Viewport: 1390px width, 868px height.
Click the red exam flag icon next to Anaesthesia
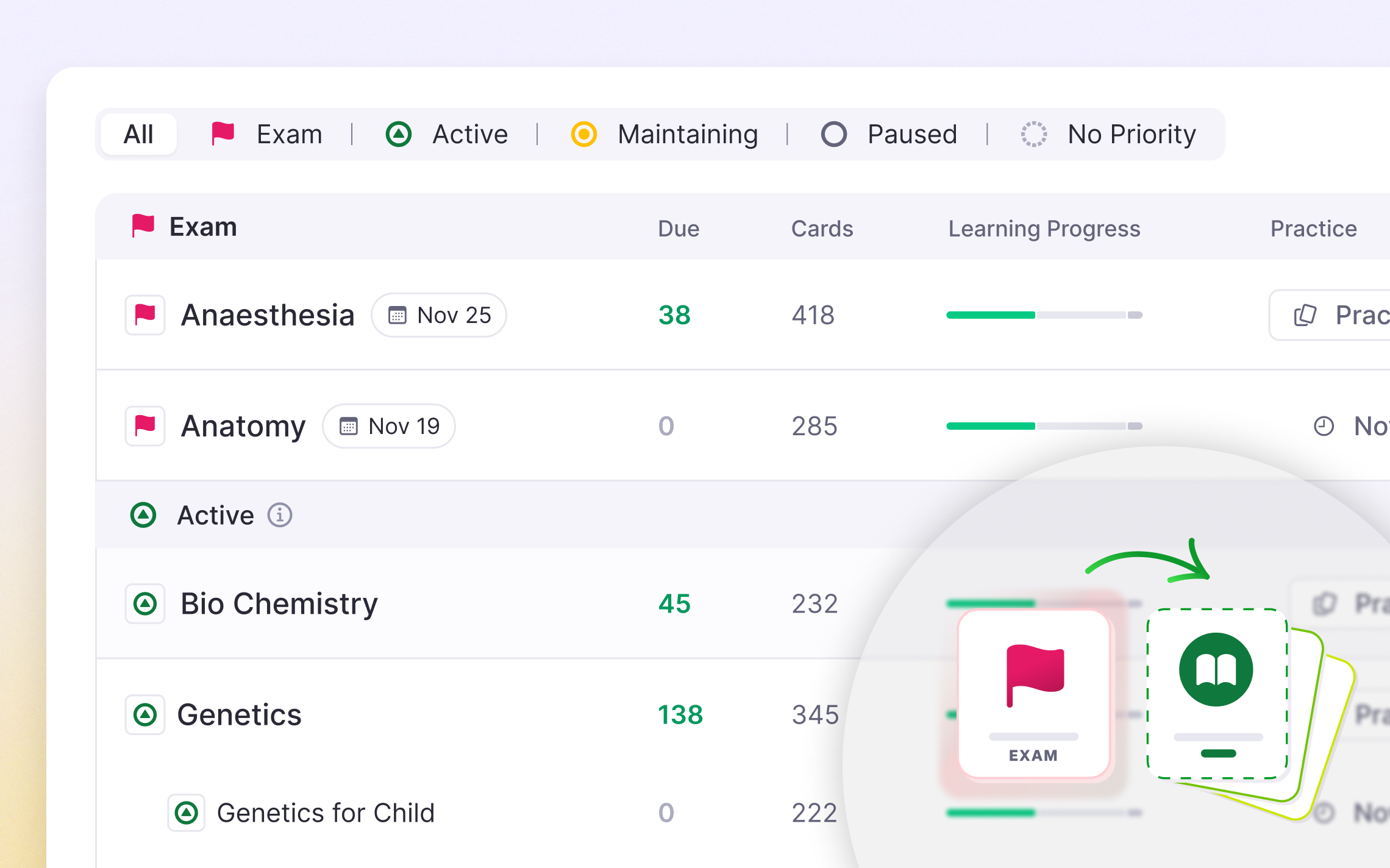coord(144,315)
